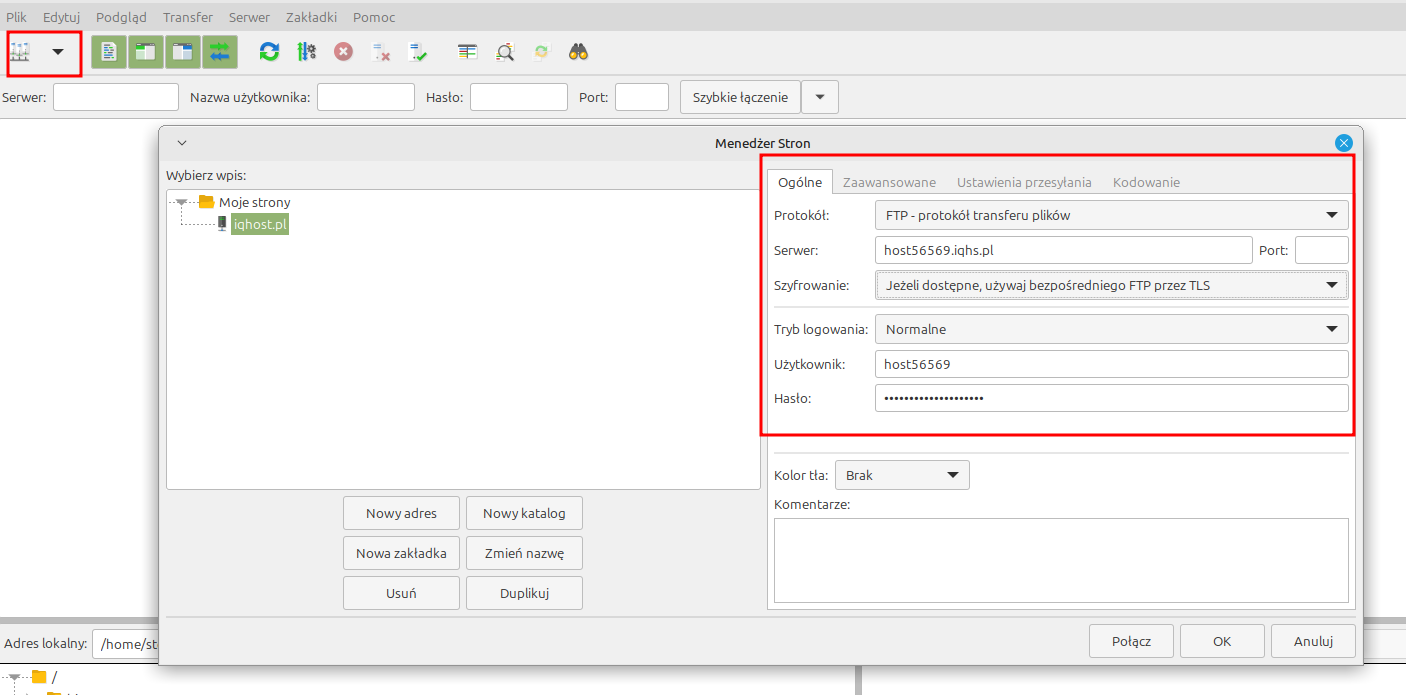Open the Protokół dropdown to change protocol
Screen dimensions: 1406x695
click(1111, 214)
